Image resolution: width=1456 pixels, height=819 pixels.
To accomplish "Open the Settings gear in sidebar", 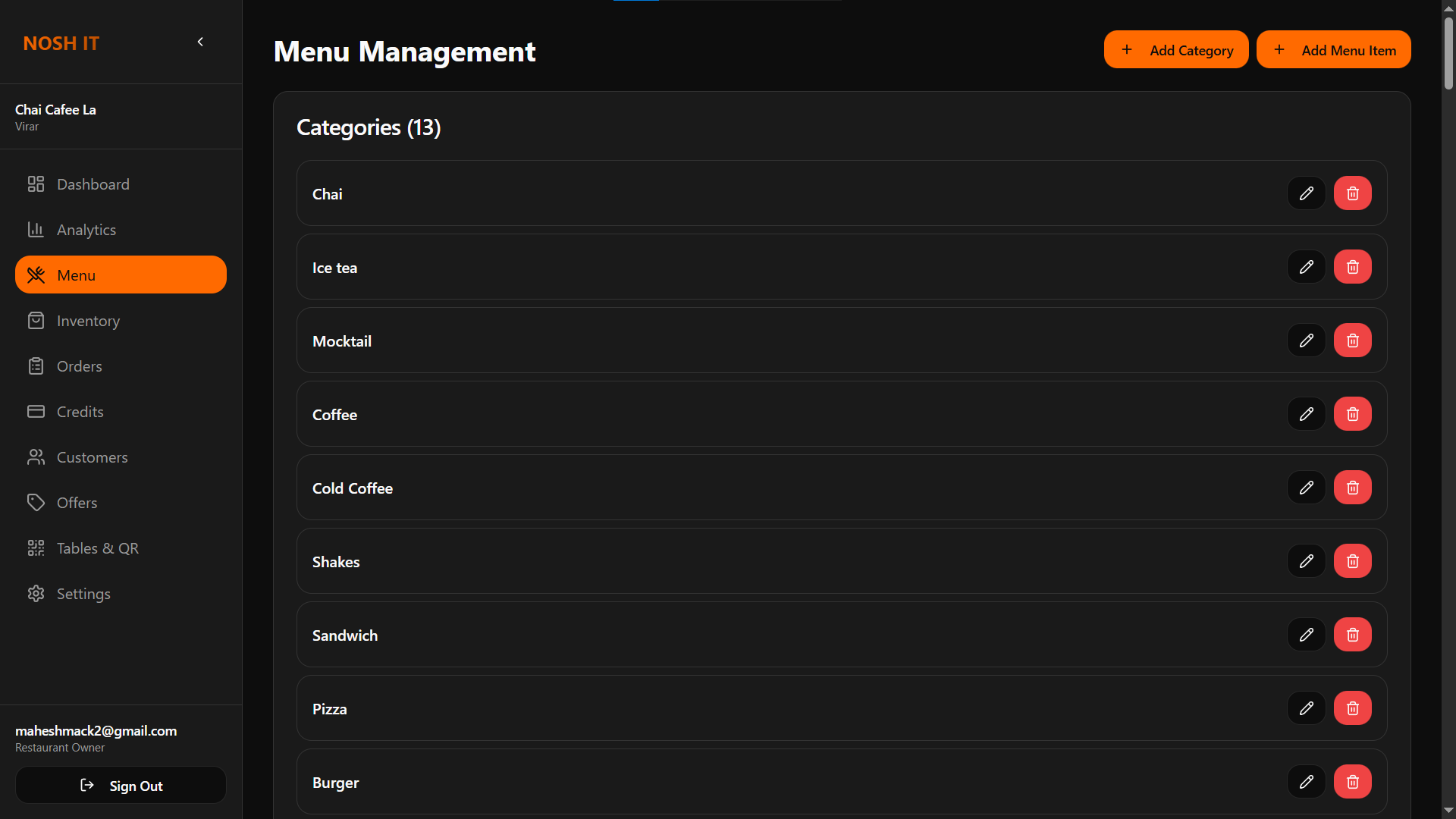I will point(36,593).
